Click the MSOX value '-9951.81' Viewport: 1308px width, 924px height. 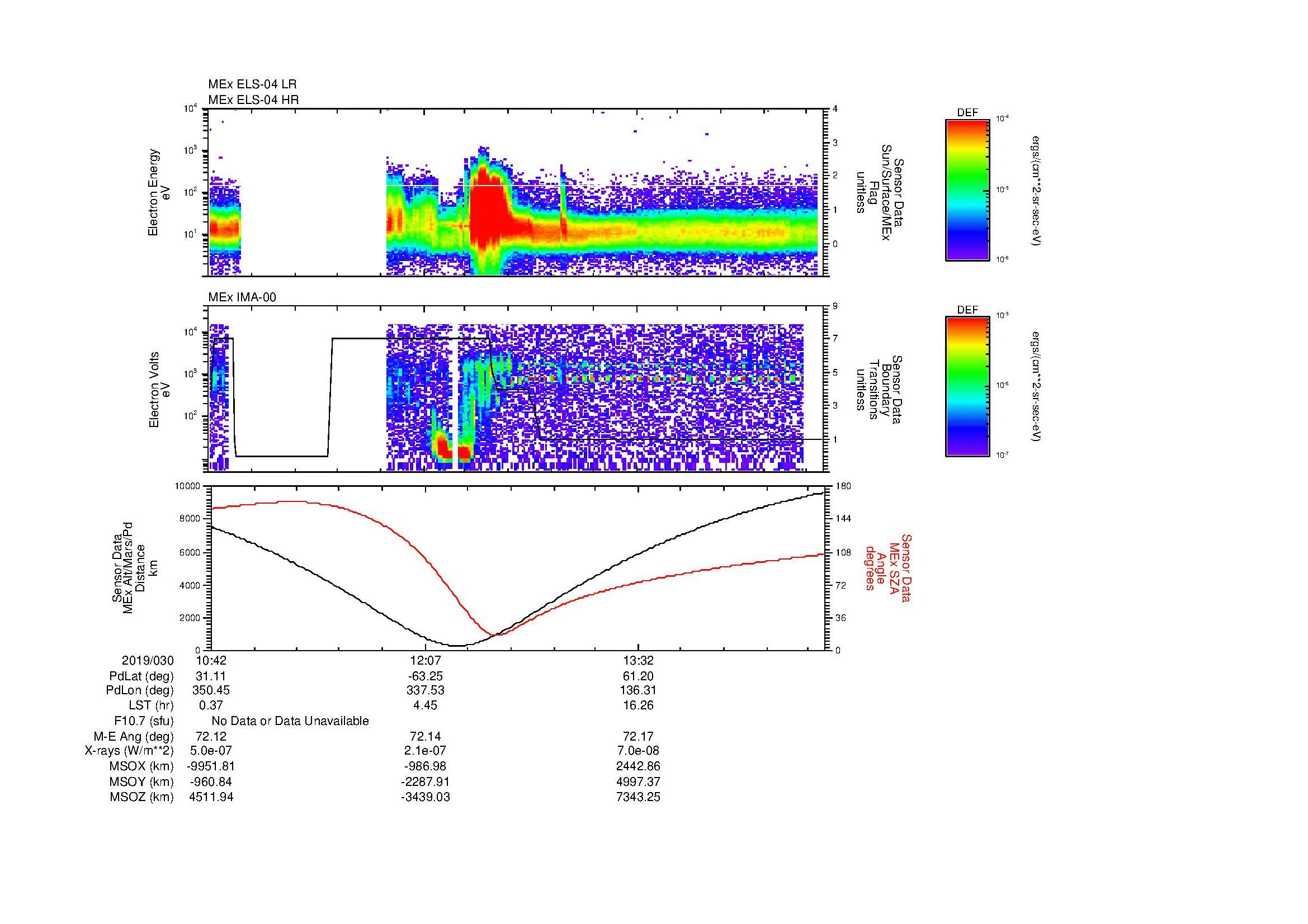click(211, 766)
